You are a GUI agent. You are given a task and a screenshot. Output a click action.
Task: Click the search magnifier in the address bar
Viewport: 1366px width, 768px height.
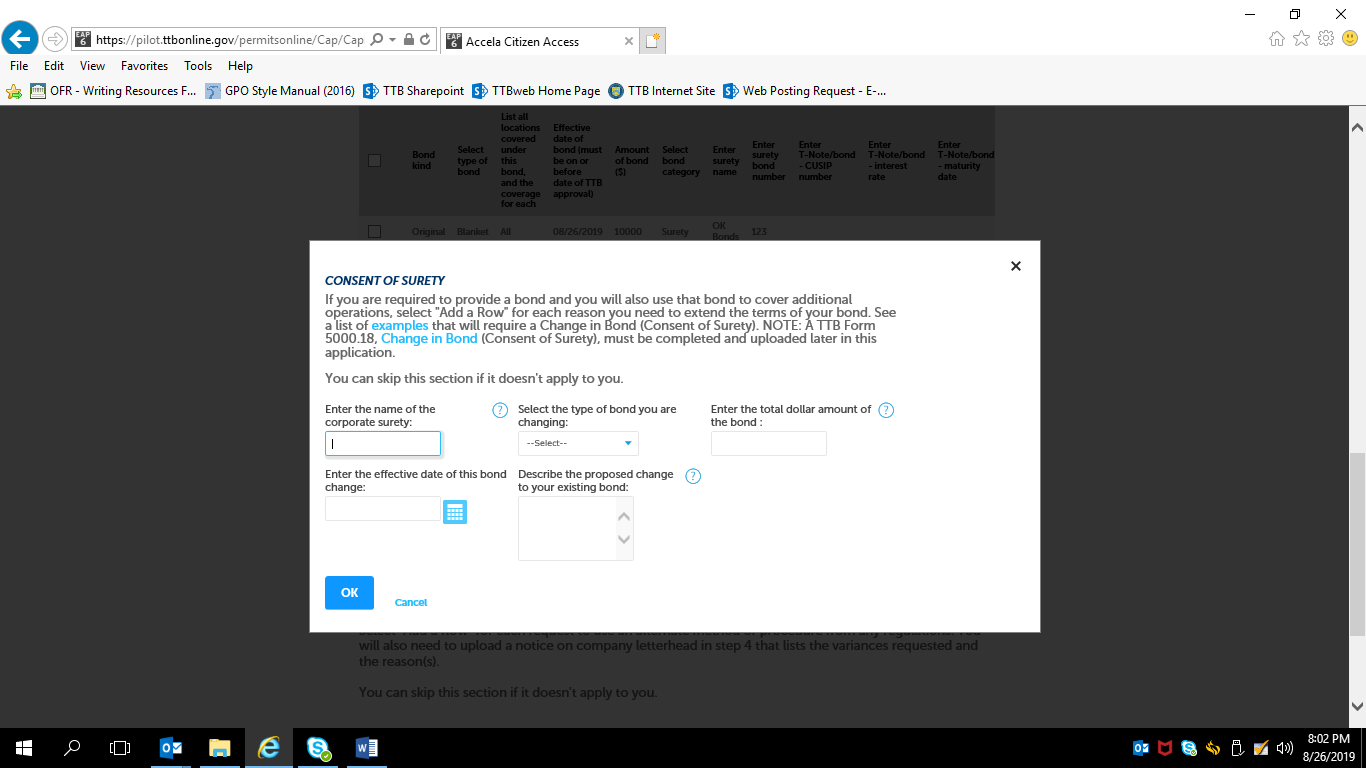377,40
